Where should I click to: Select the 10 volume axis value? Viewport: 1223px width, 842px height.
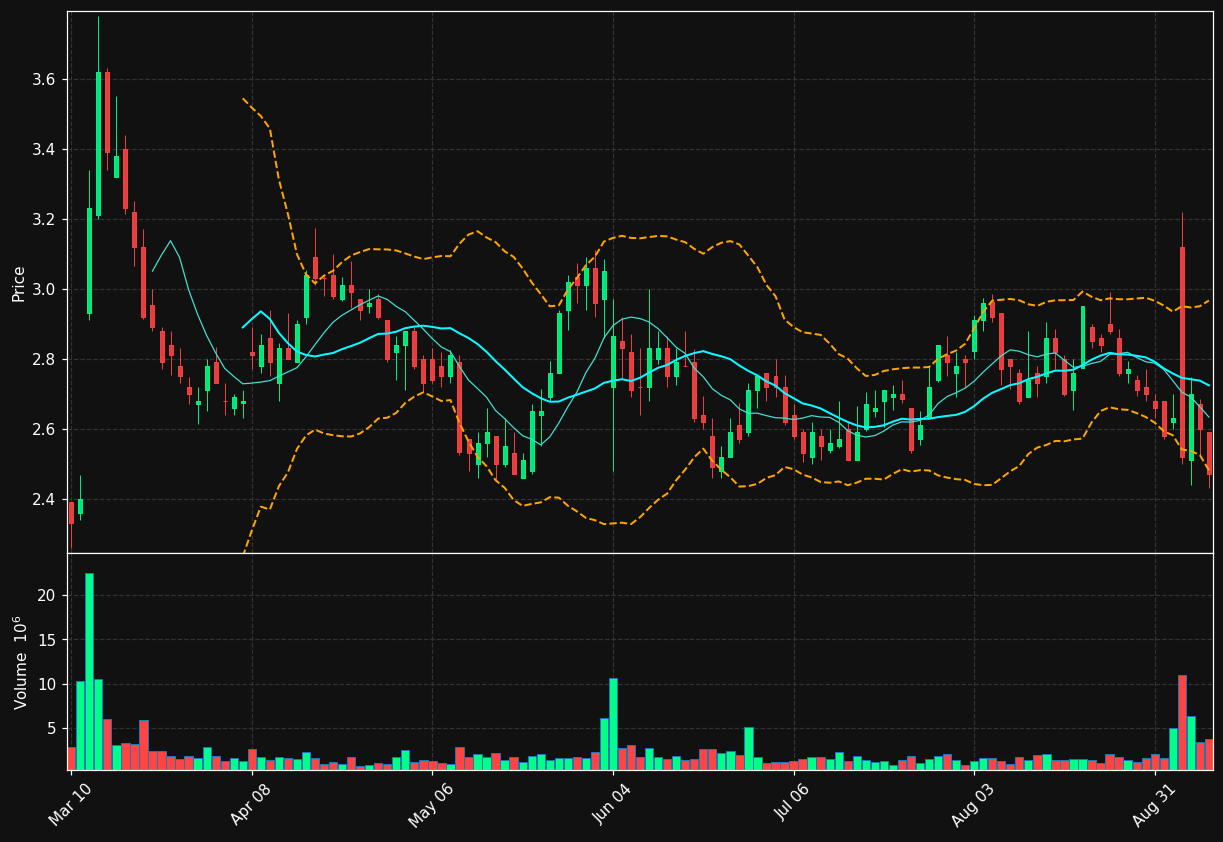pos(47,685)
